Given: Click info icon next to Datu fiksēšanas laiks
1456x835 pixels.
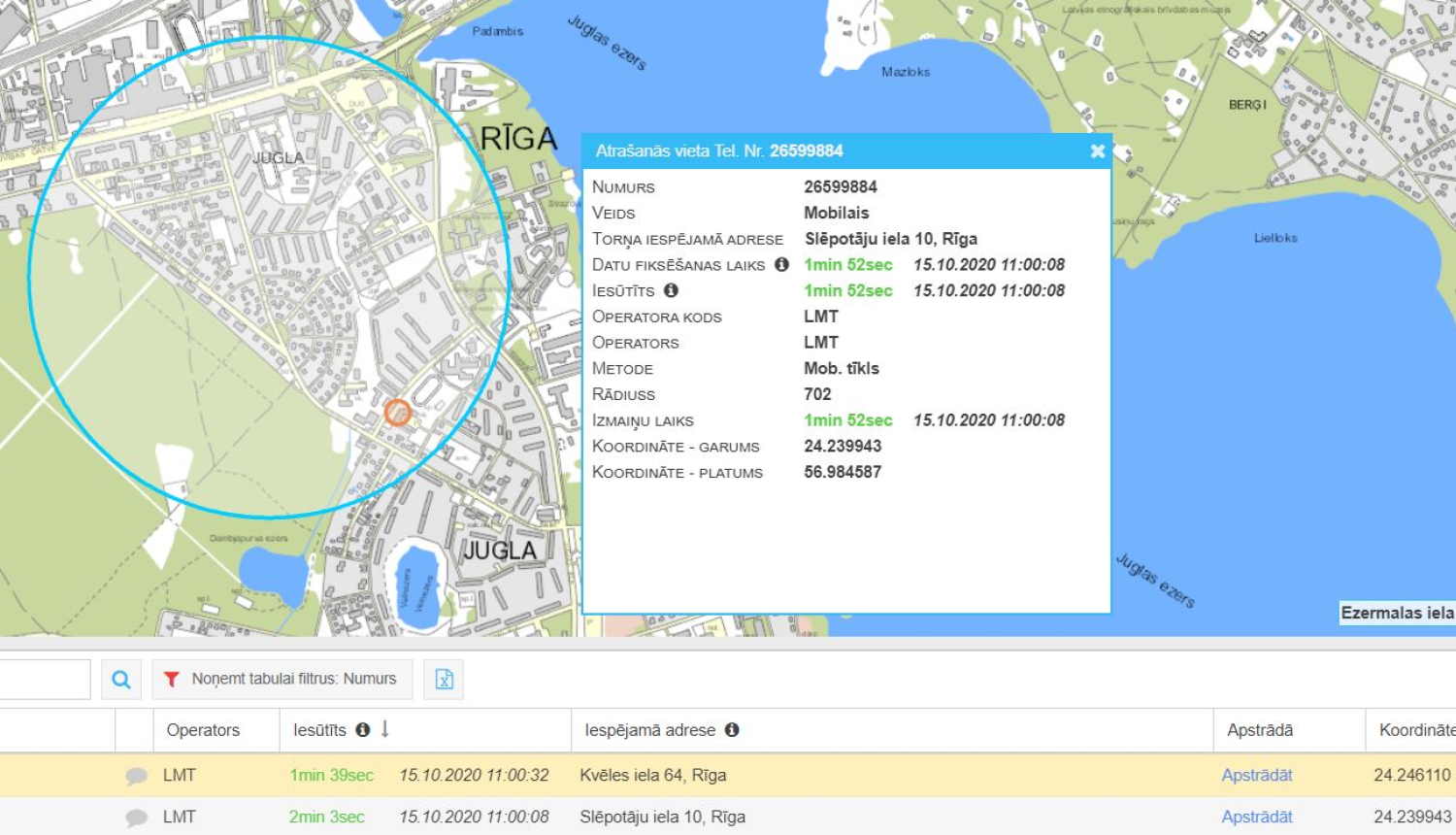Looking at the screenshot, I should pyautogui.click(x=781, y=264).
